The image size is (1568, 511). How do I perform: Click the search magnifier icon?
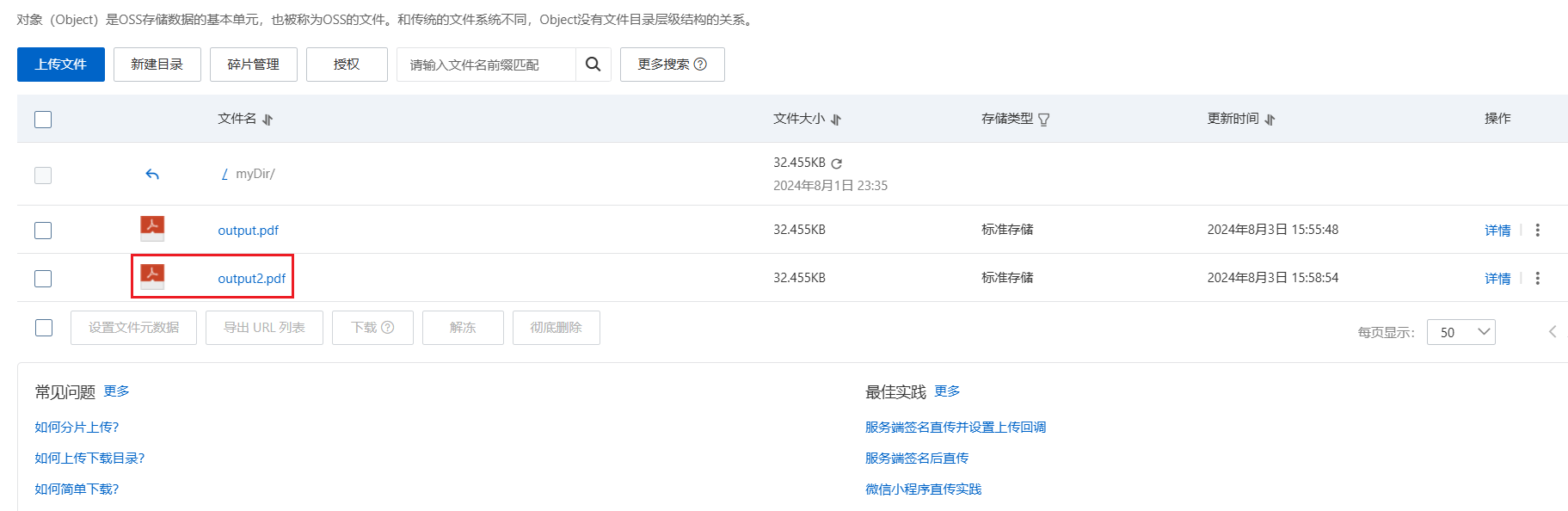(593, 65)
